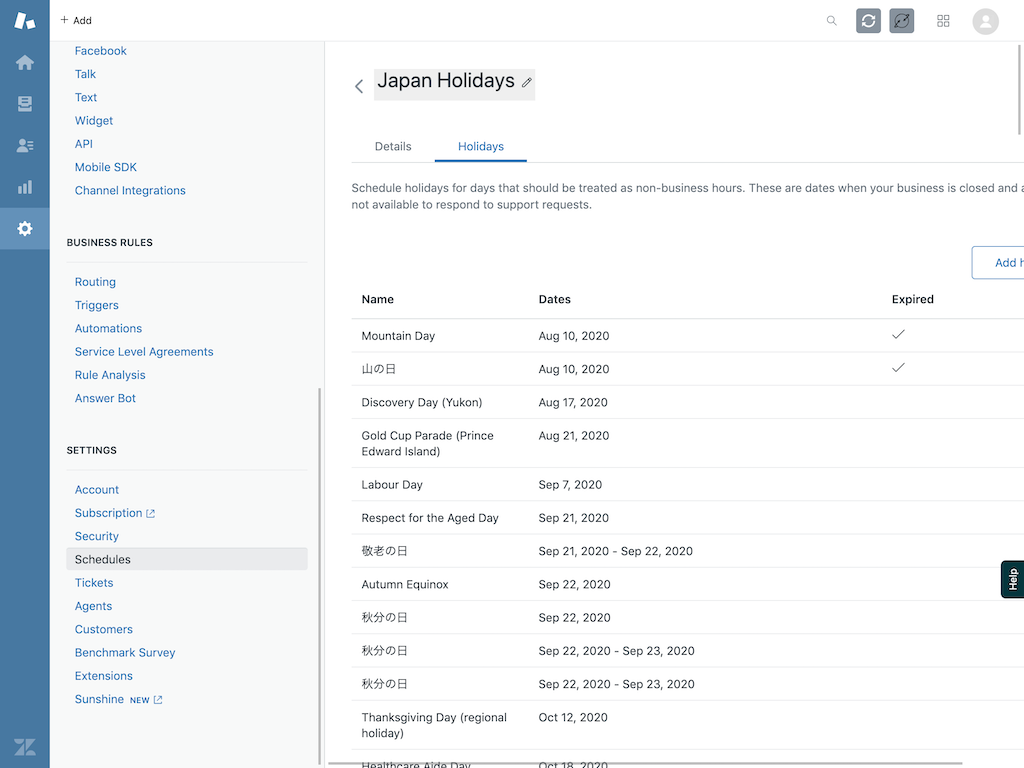The height and width of the screenshot is (768, 1024).
Task: Open Triggers under Business Rules
Action: [97, 305]
